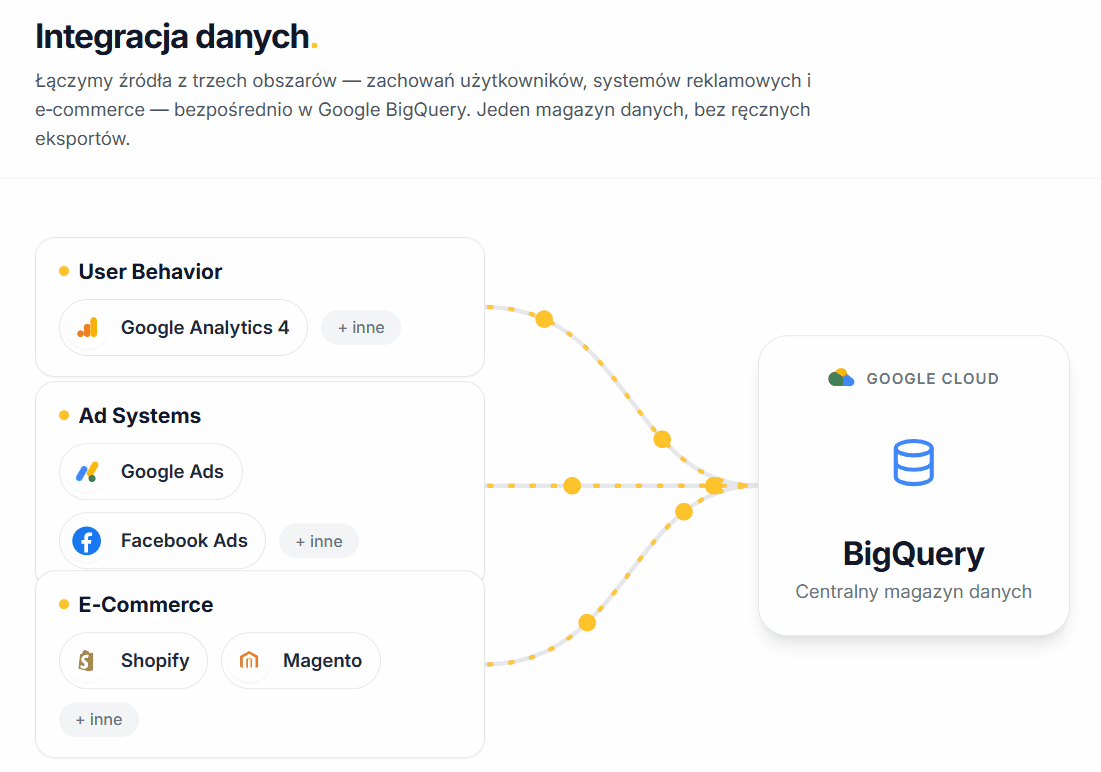Open '+ inne' beside Facebook Ads
1101x772 pixels.
coord(319,541)
